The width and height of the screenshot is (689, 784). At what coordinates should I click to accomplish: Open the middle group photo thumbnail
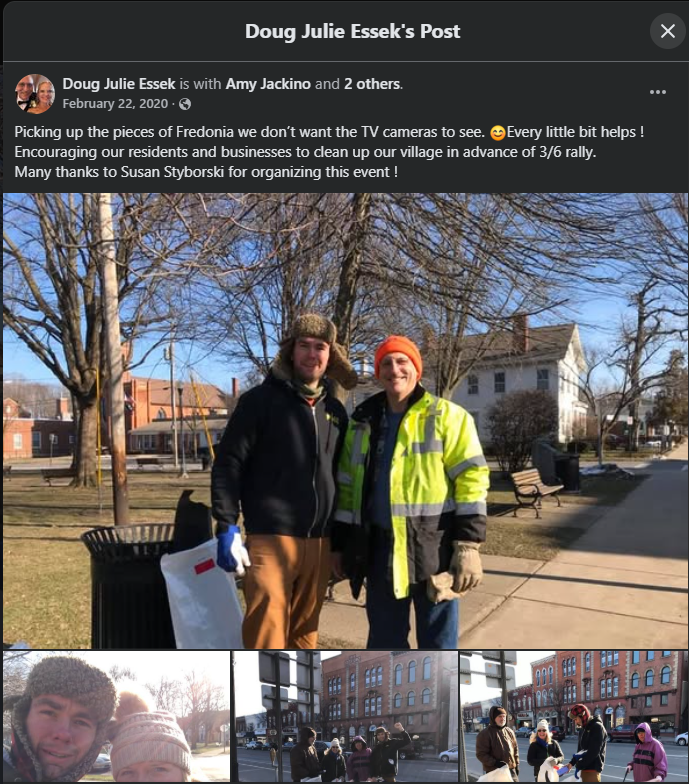click(x=346, y=716)
